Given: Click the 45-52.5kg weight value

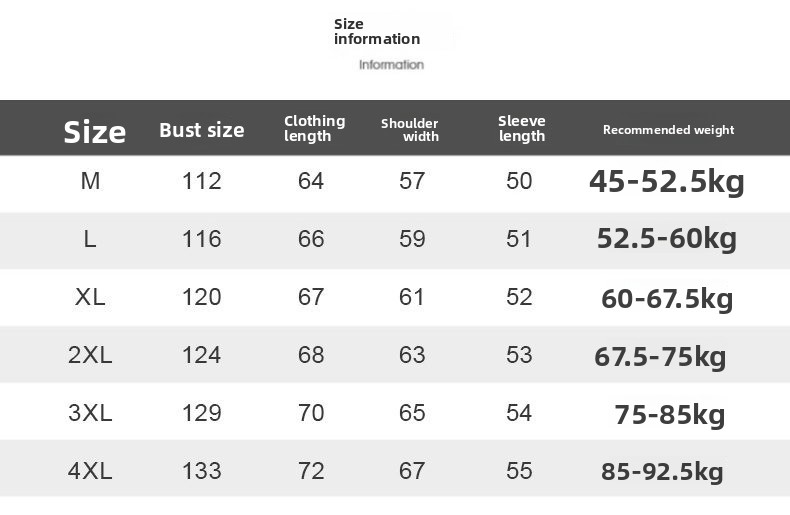Looking at the screenshot, I should 666,182.
